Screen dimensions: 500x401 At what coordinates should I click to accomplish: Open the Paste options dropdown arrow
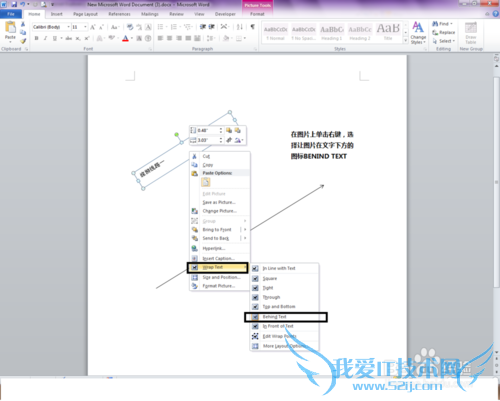click(10, 42)
